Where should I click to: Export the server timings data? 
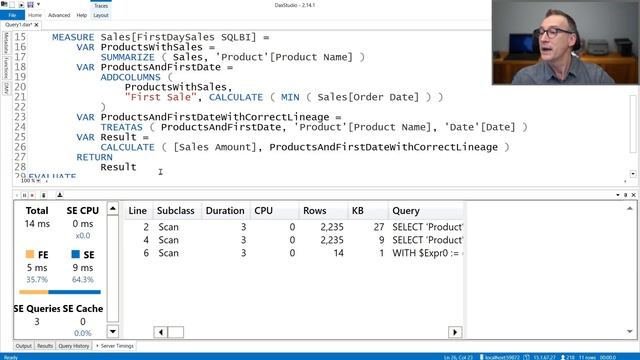tap(60, 195)
